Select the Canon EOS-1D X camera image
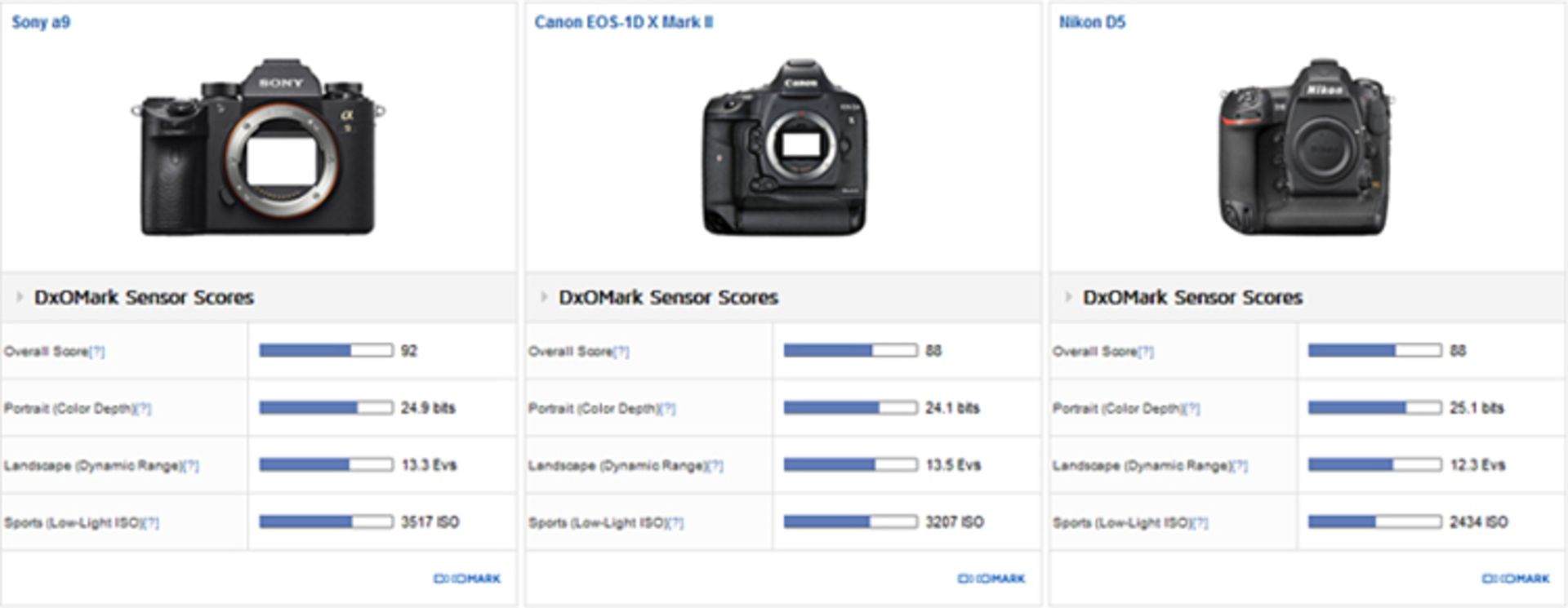 click(784, 149)
